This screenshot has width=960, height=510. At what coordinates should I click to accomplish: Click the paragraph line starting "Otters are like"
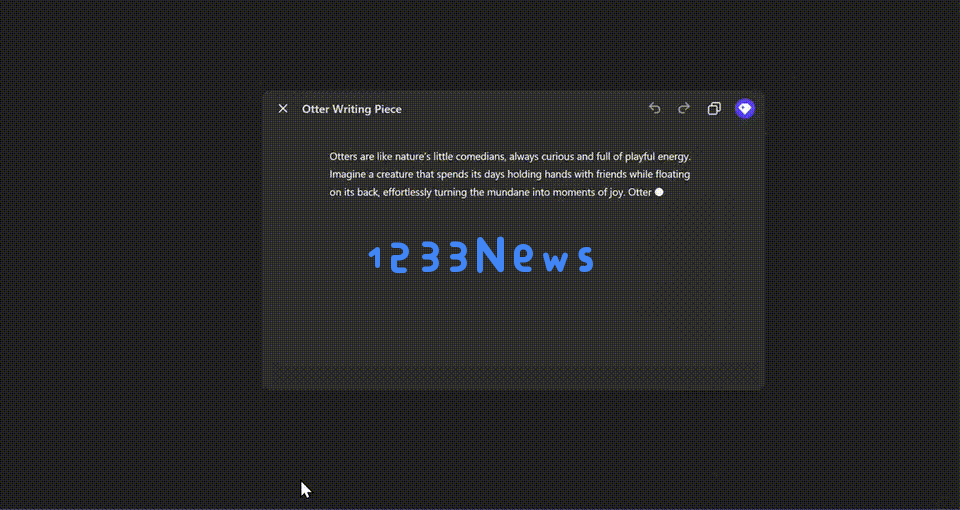coord(510,157)
